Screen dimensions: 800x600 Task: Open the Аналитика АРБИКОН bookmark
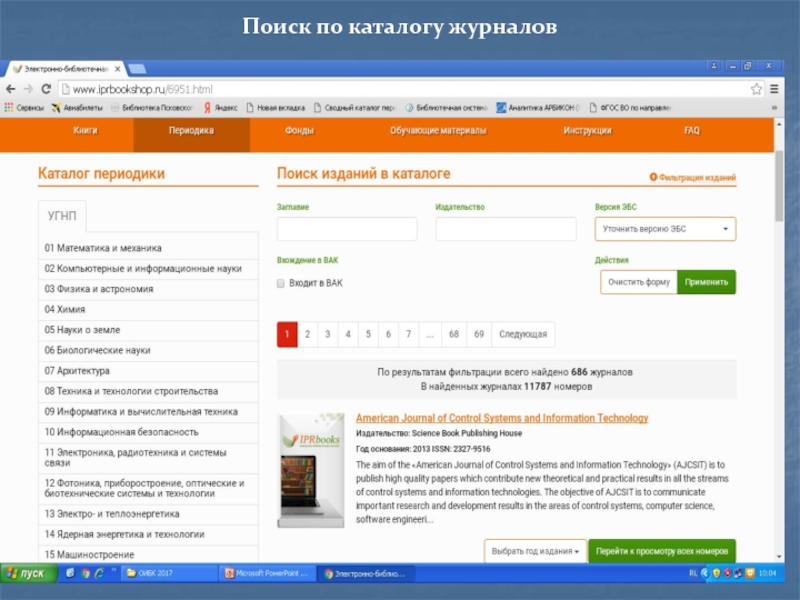point(538,108)
